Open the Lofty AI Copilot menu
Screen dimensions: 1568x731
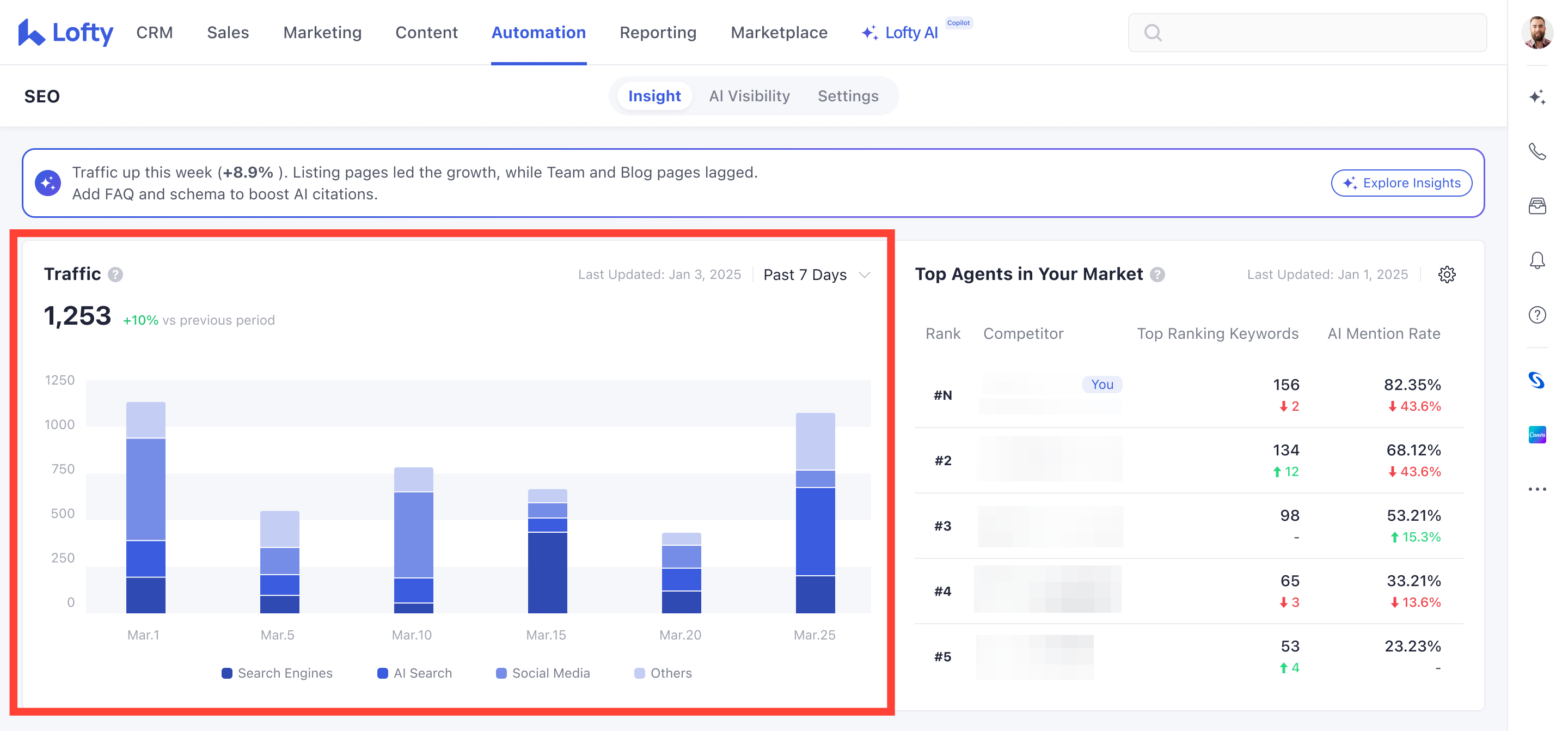(901, 32)
